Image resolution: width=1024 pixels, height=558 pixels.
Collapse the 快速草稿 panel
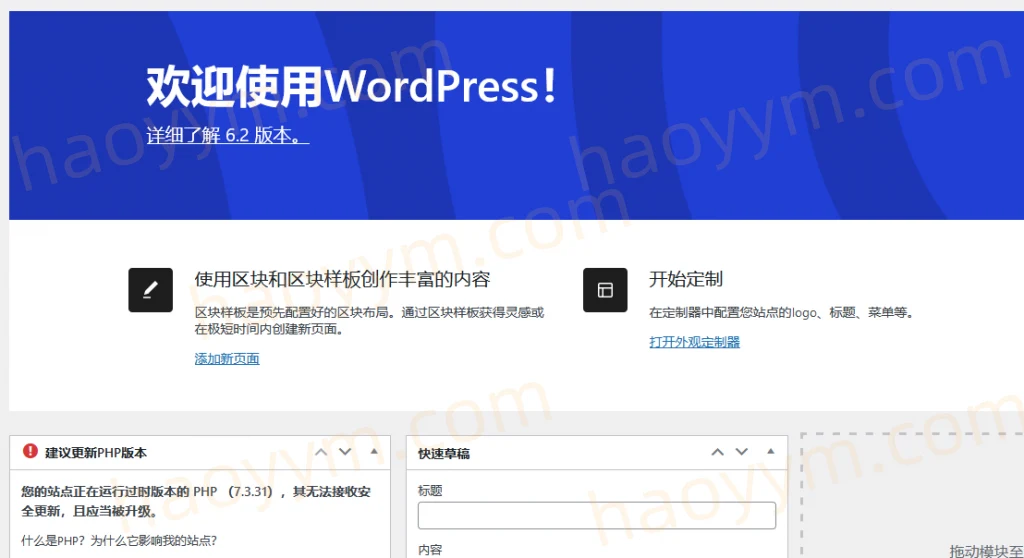coord(771,451)
